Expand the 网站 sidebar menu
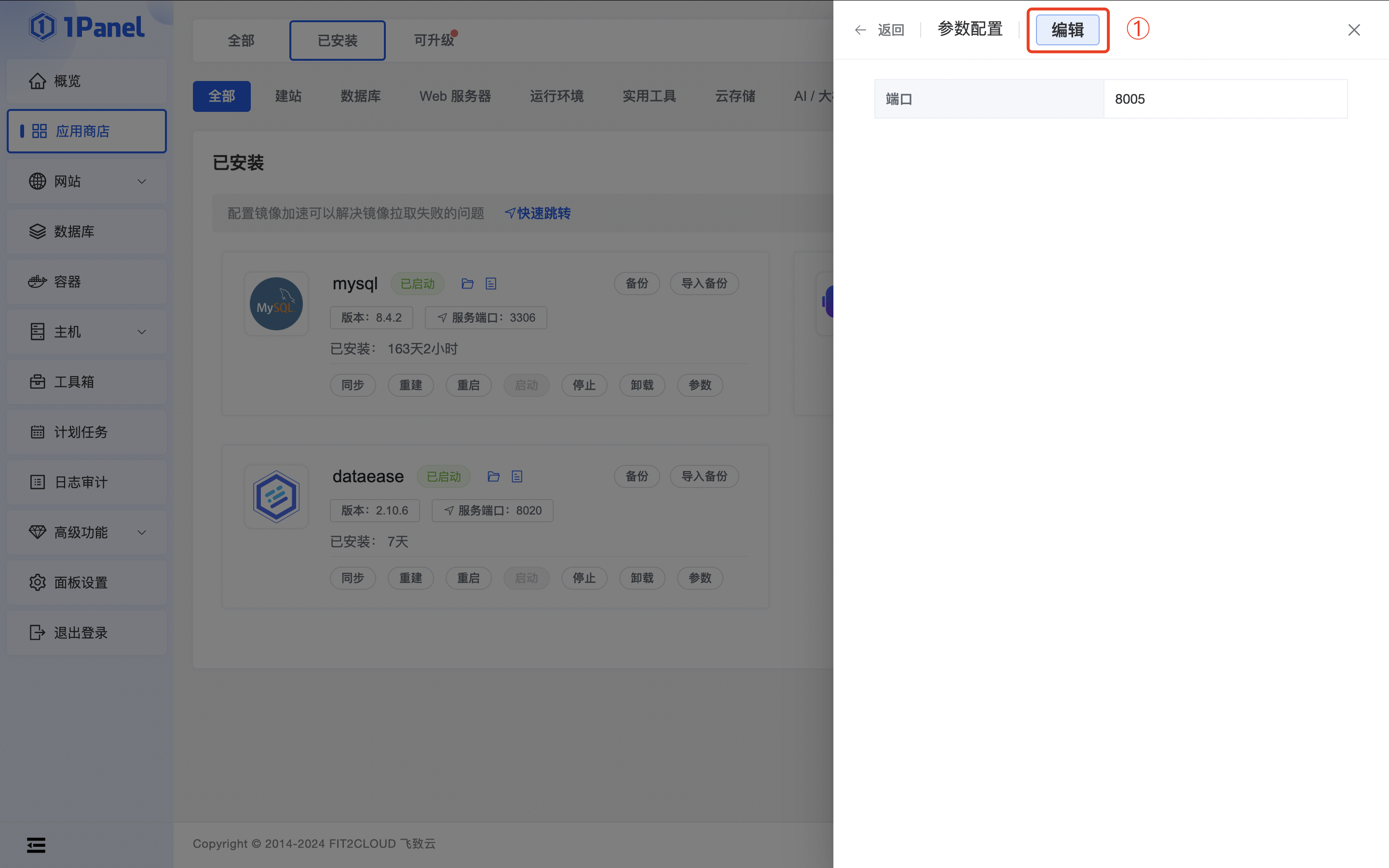The image size is (1389, 868). tap(86, 181)
